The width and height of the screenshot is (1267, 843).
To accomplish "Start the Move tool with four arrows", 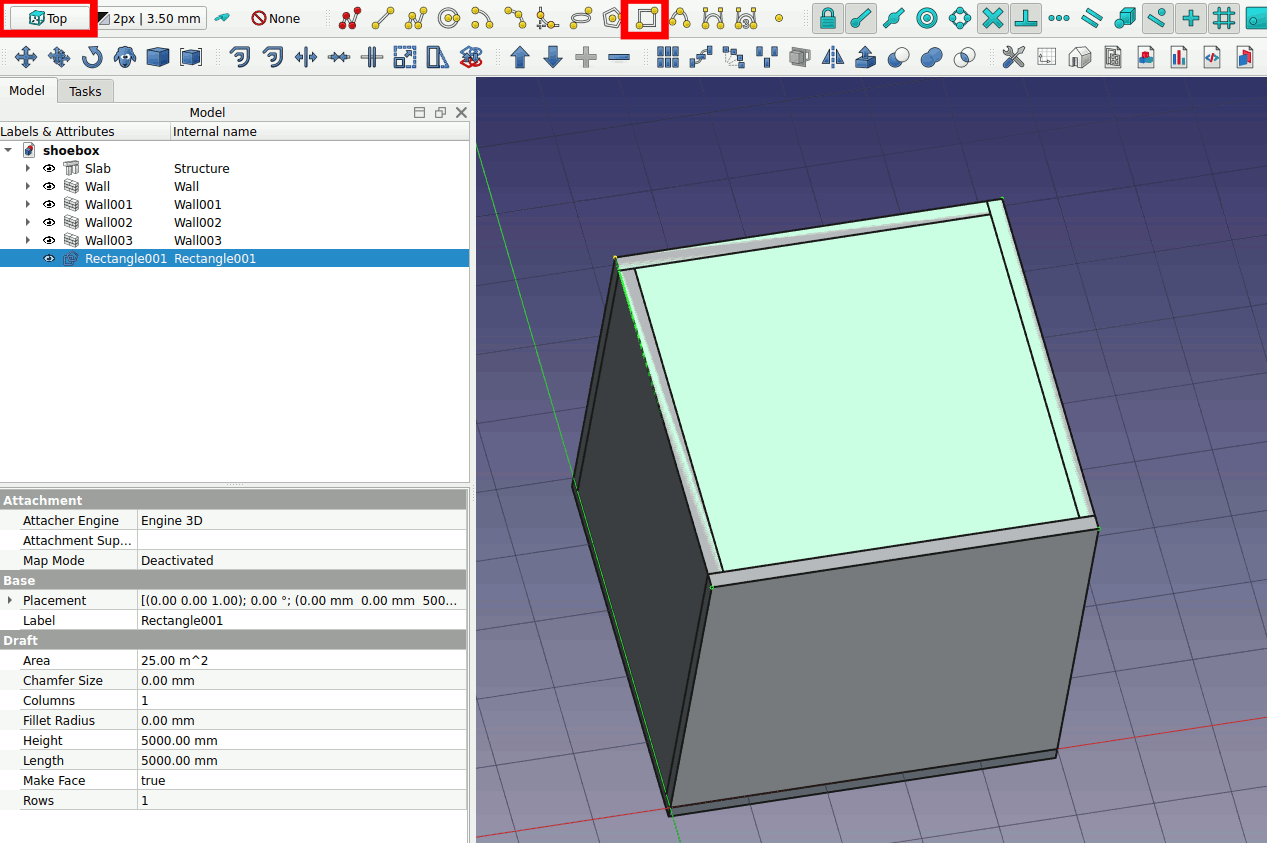I will coord(25,57).
